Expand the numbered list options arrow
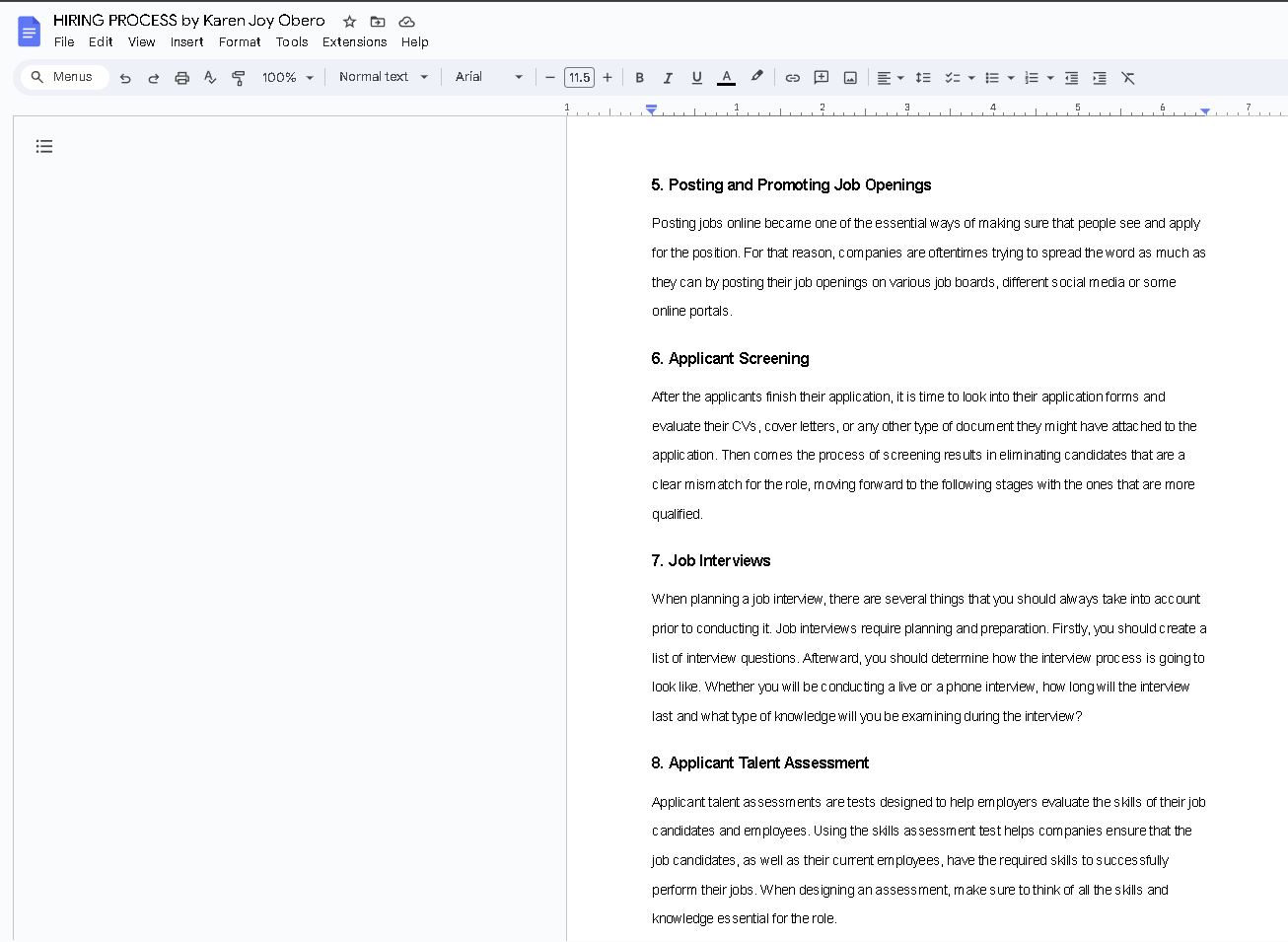1288x942 pixels. point(1050,78)
